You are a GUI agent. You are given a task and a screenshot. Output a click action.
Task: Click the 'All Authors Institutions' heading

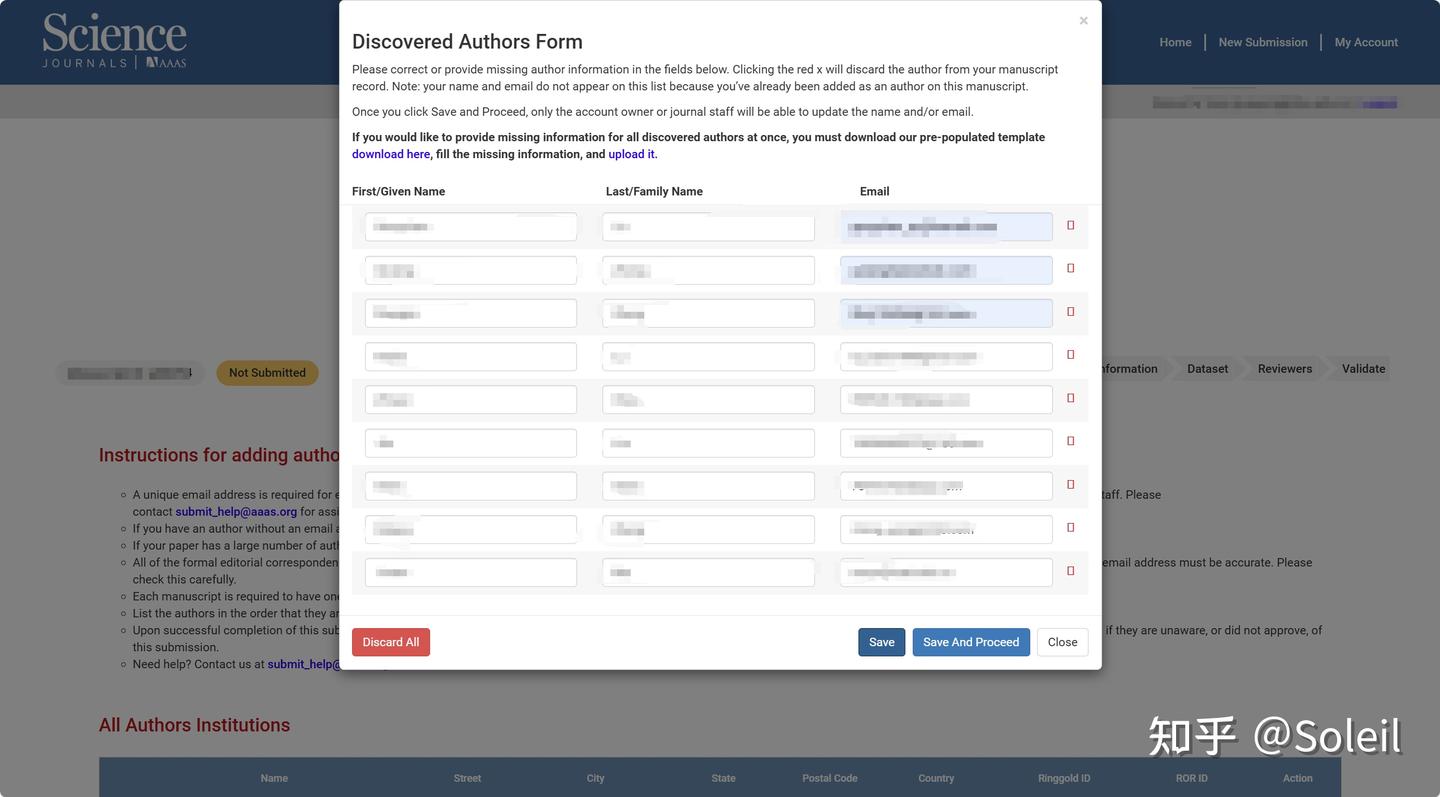tap(194, 725)
